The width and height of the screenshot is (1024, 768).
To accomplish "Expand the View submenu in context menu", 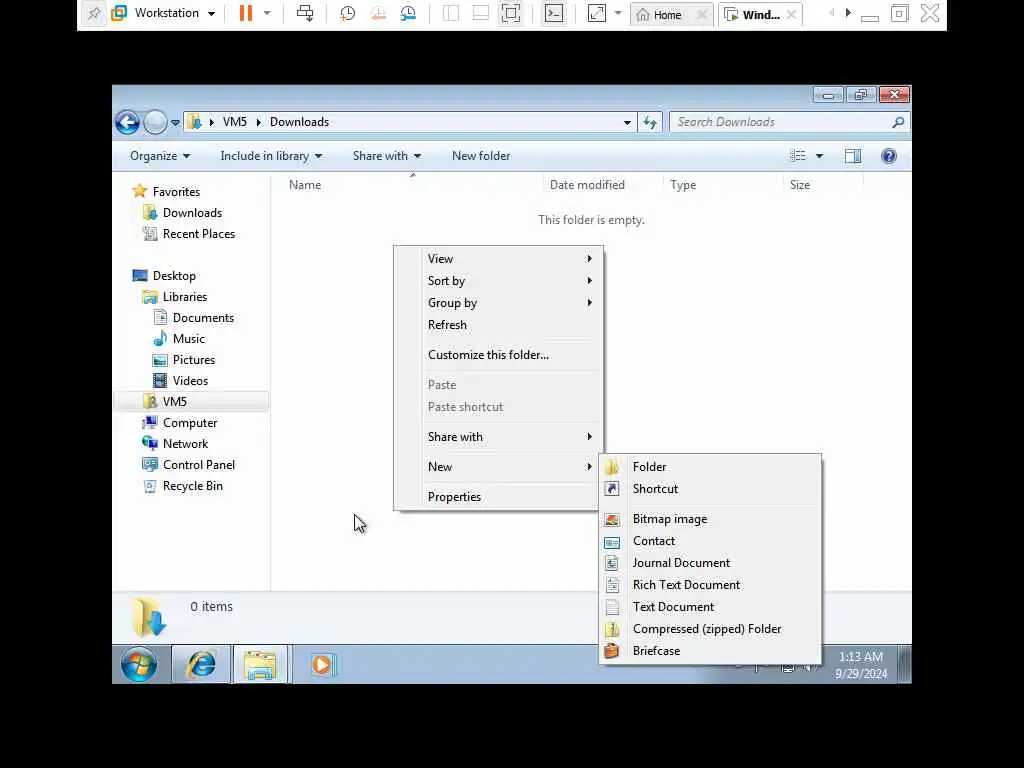I will 498,259.
